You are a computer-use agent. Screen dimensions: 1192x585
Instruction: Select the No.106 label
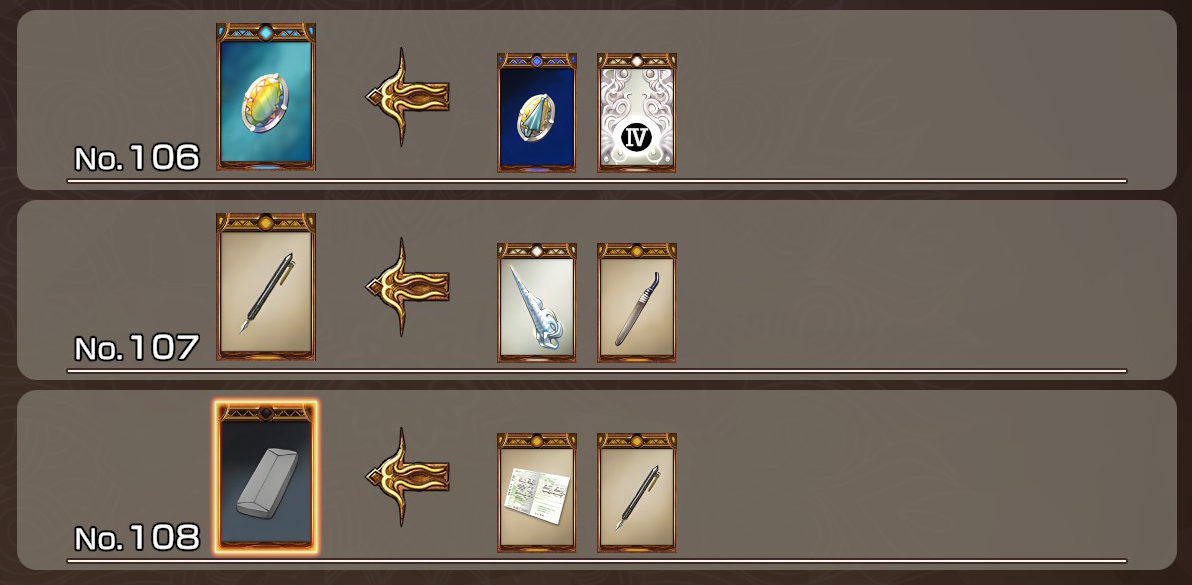[x=137, y=158]
